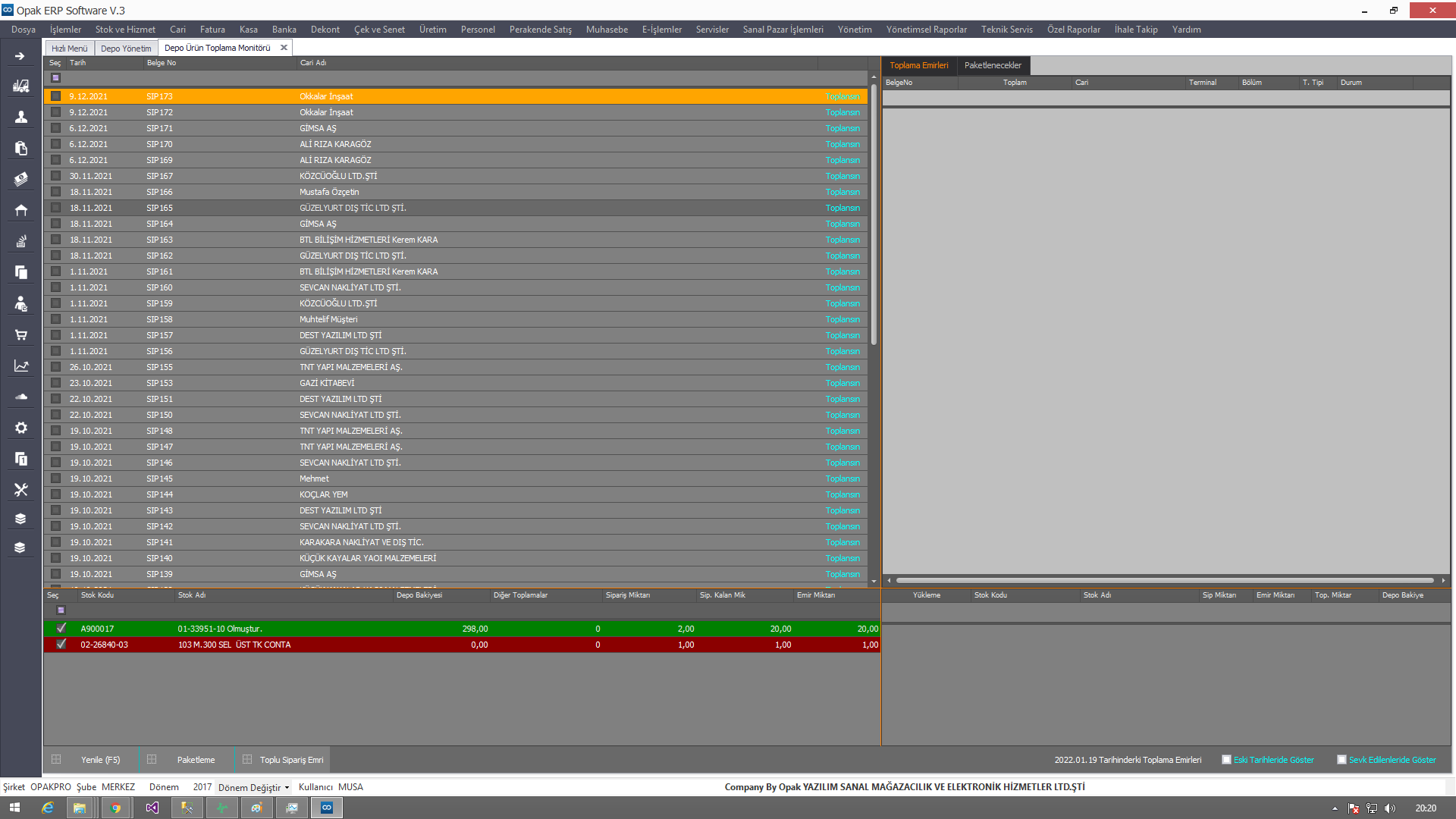Open Chrome from taskbar

pyautogui.click(x=115, y=808)
